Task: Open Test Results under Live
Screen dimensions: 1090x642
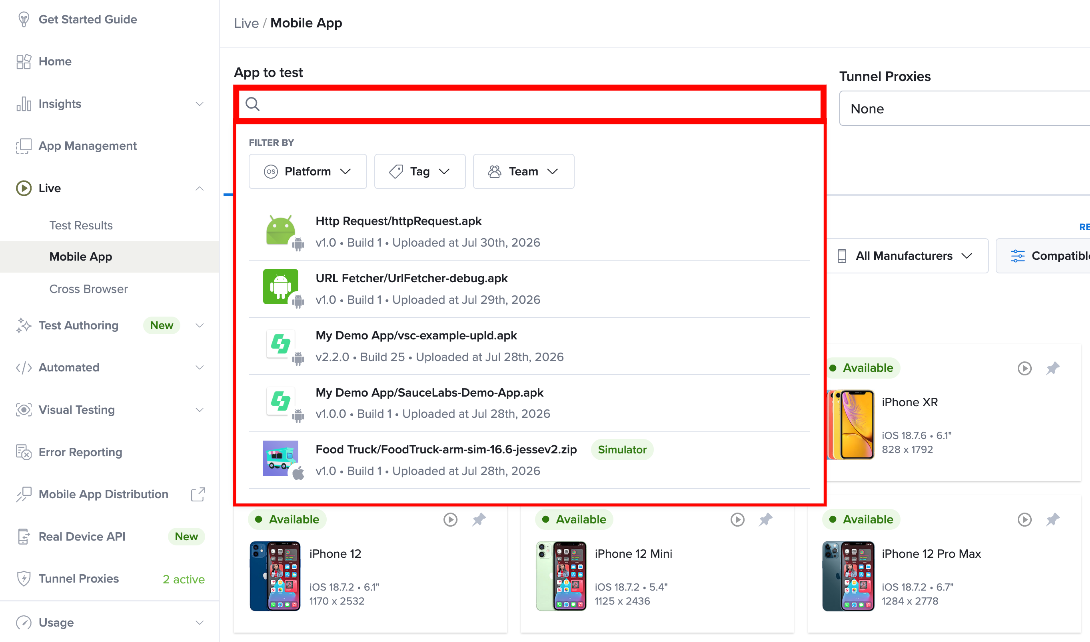Action: click(x=81, y=225)
